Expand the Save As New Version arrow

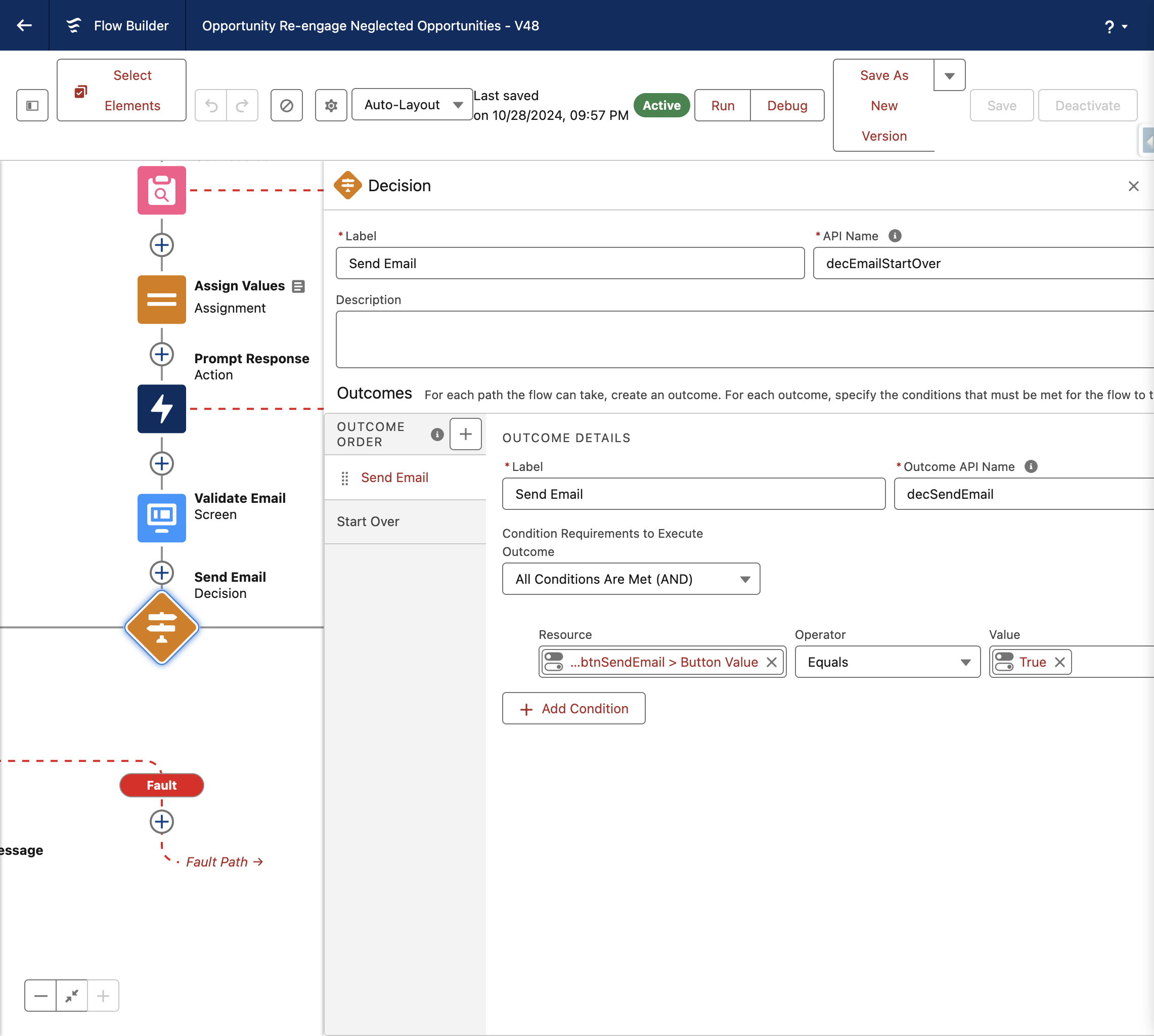(949, 75)
